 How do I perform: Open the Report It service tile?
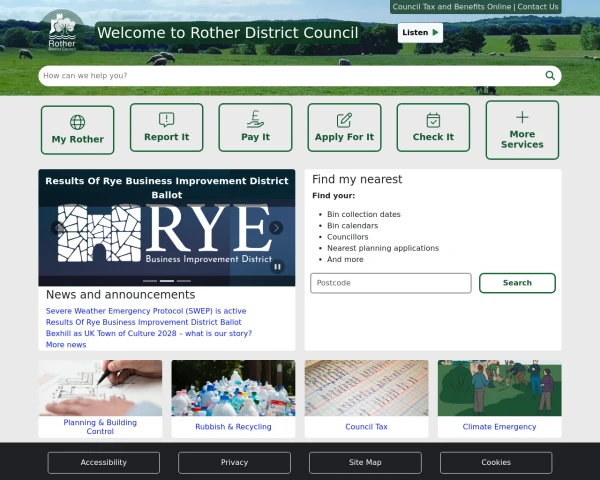[x=166, y=128]
